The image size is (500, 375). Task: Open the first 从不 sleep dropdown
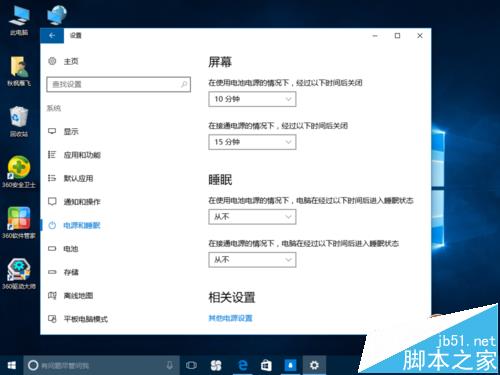tap(252, 217)
